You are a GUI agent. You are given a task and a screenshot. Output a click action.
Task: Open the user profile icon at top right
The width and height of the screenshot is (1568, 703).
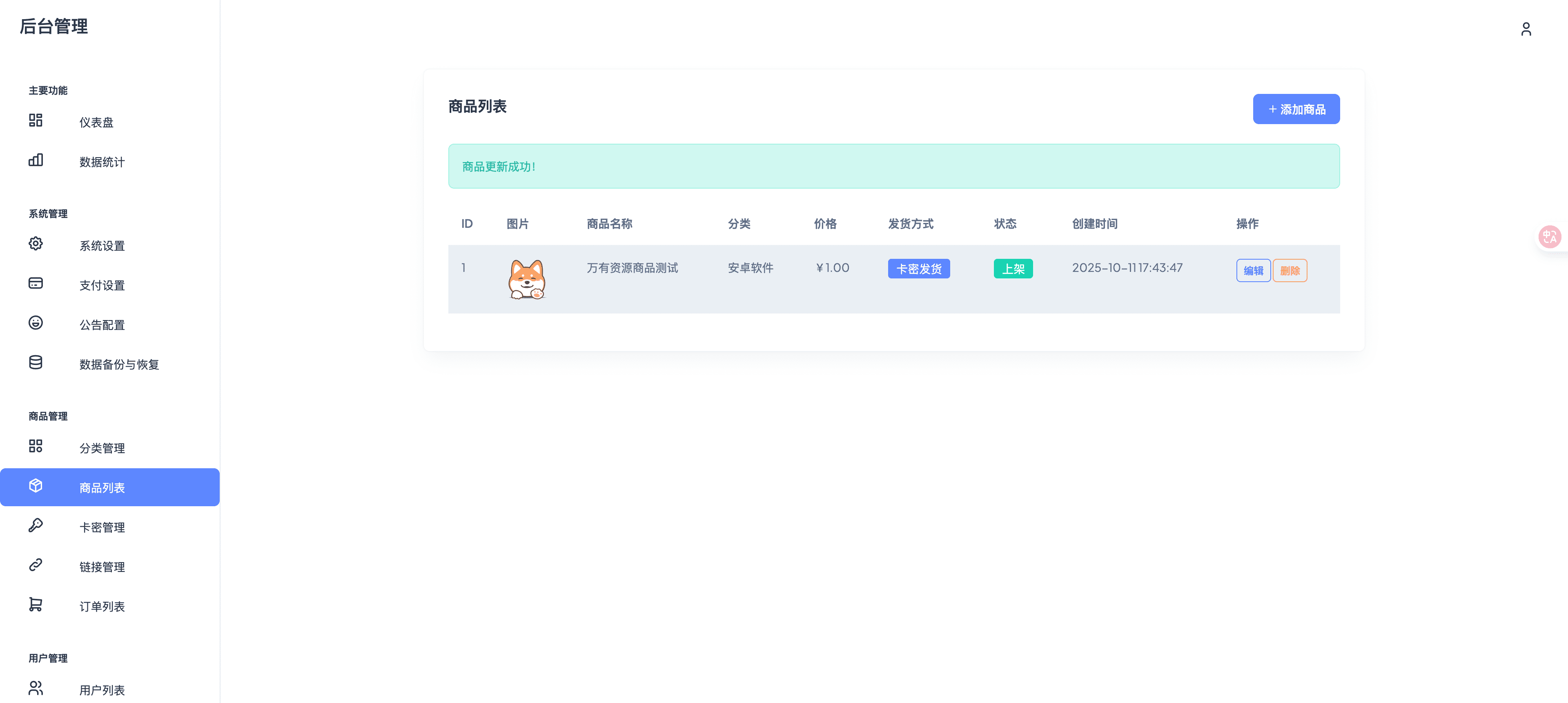coord(1526,29)
